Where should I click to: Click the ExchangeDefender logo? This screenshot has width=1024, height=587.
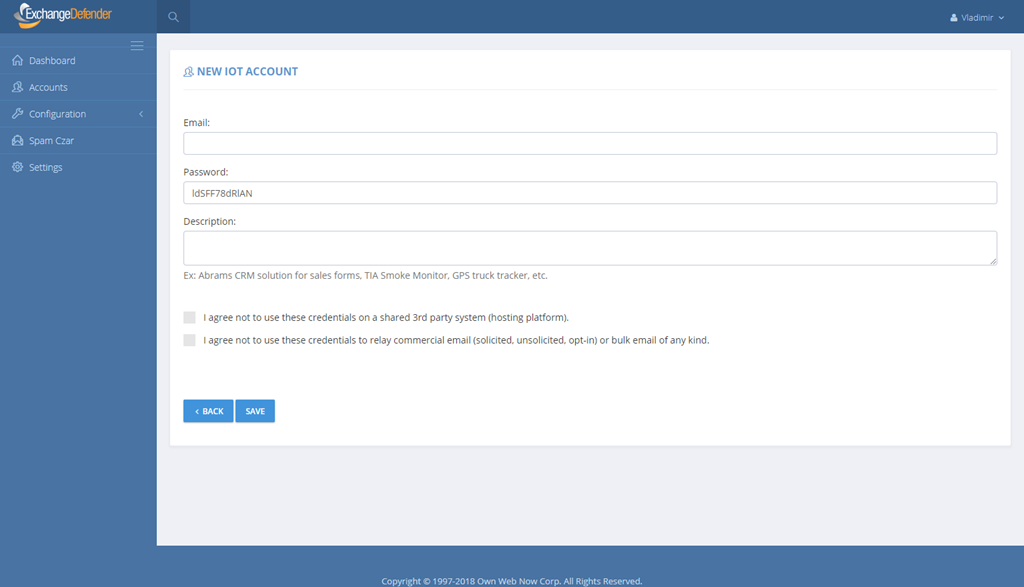pyautogui.click(x=63, y=15)
